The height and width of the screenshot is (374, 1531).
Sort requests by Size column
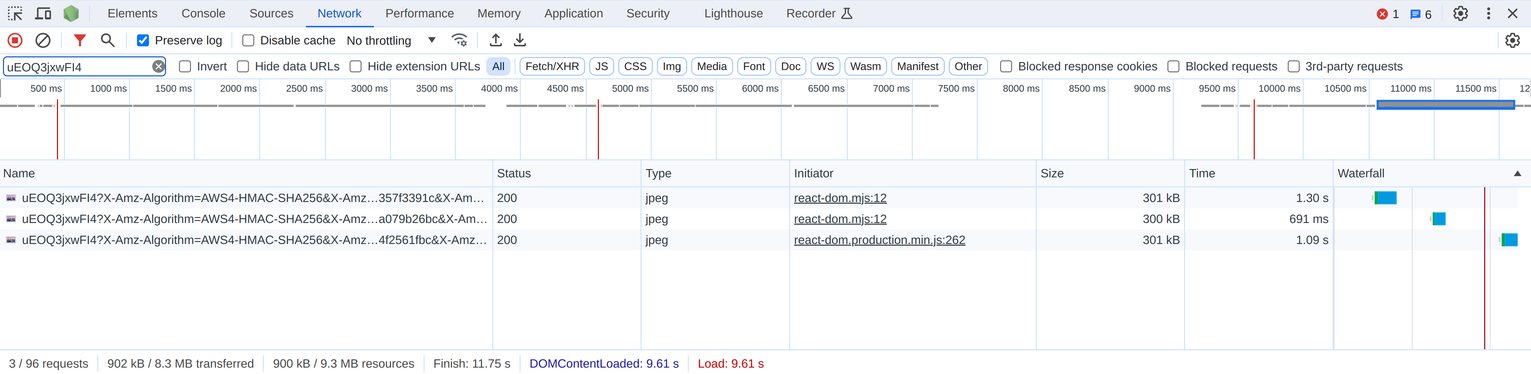(1110, 174)
